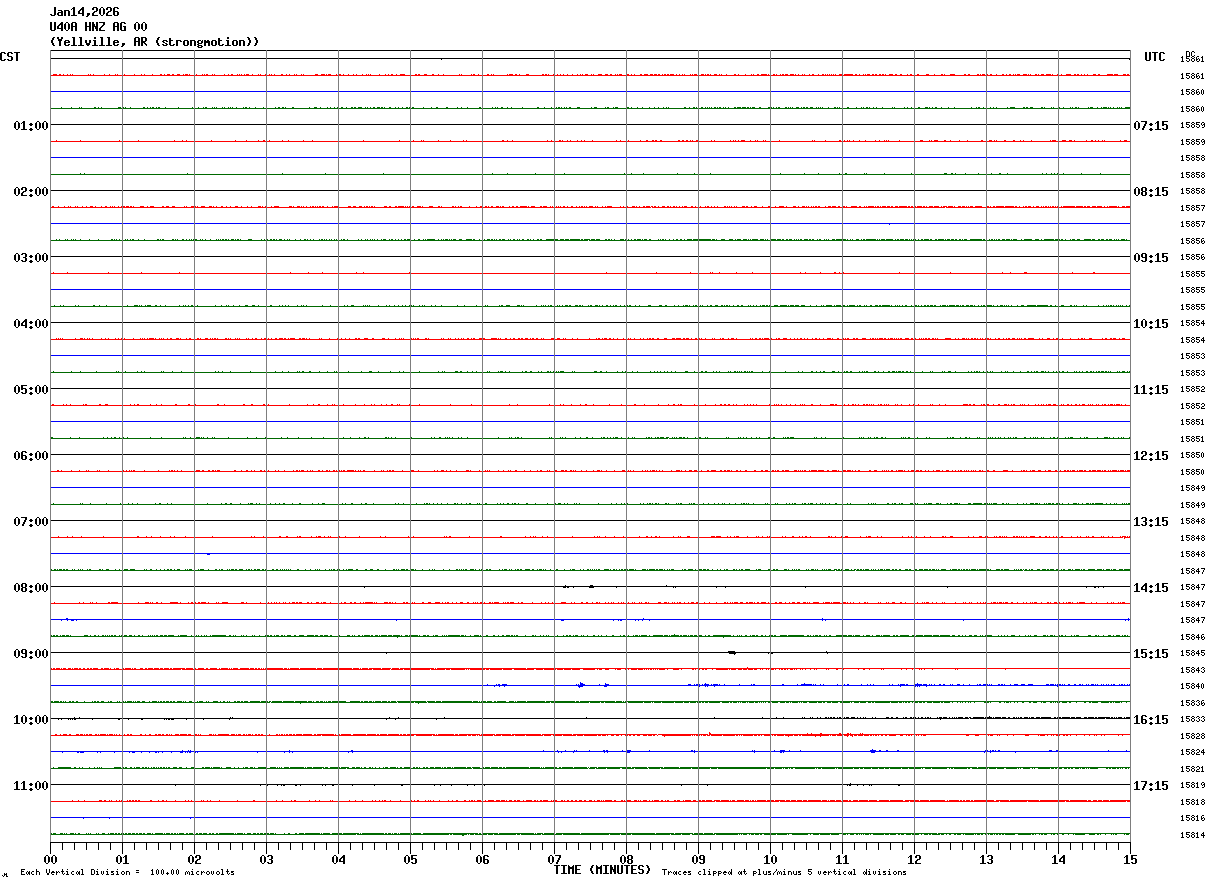Click DC offset value 15816
The height and width of the screenshot is (886, 1210).
coord(1192,818)
